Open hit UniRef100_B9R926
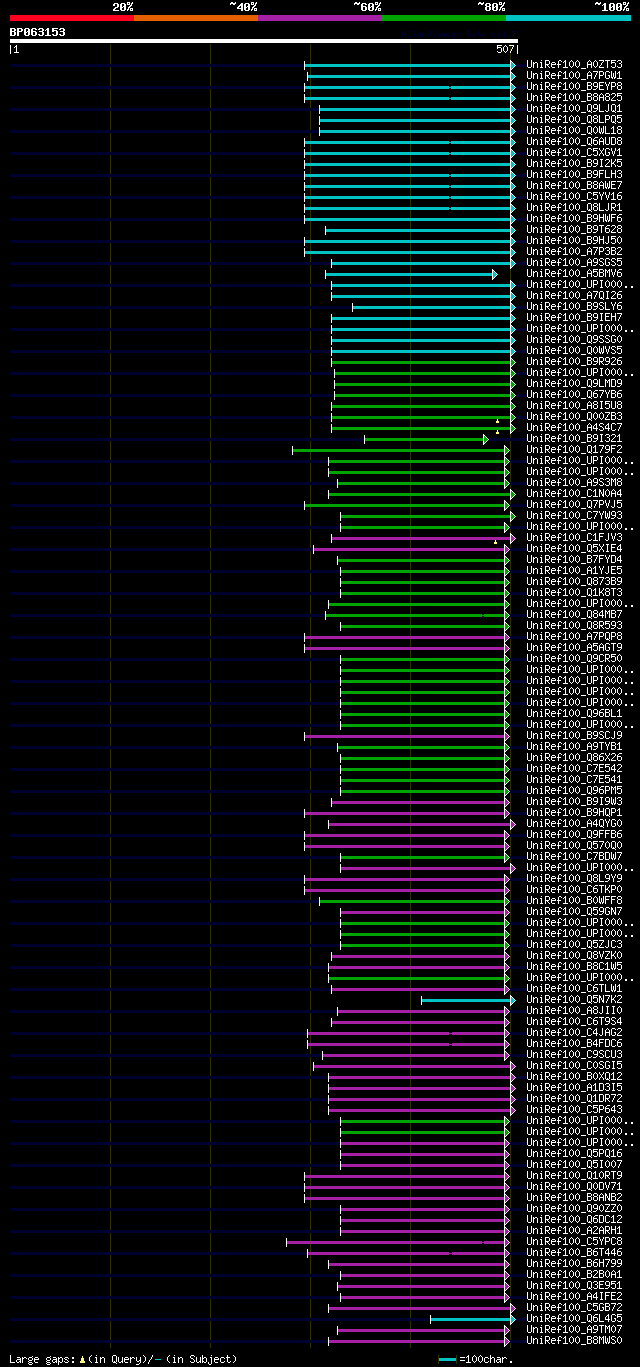The image size is (640, 1367). tap(574, 362)
